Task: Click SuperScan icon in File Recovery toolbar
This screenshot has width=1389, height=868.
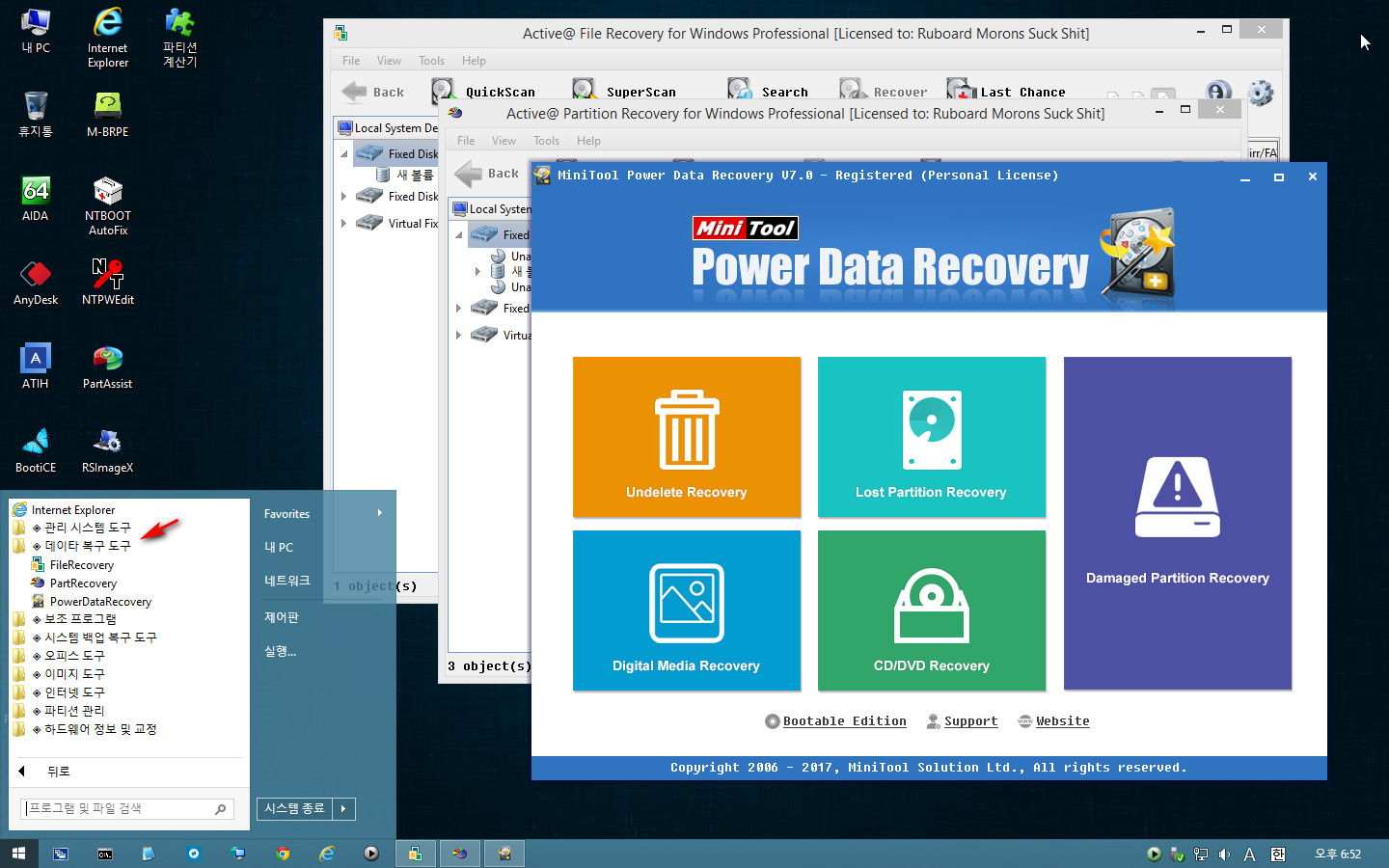Action: [x=584, y=91]
